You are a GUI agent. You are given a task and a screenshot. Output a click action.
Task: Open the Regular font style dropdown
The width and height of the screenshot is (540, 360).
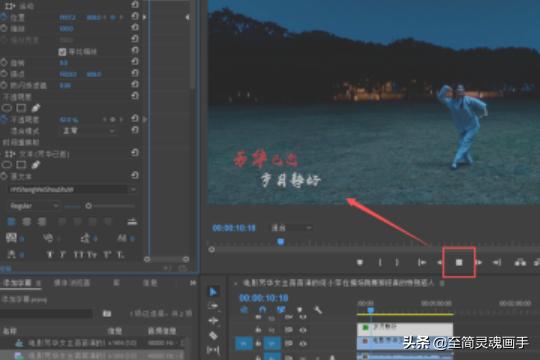34,206
